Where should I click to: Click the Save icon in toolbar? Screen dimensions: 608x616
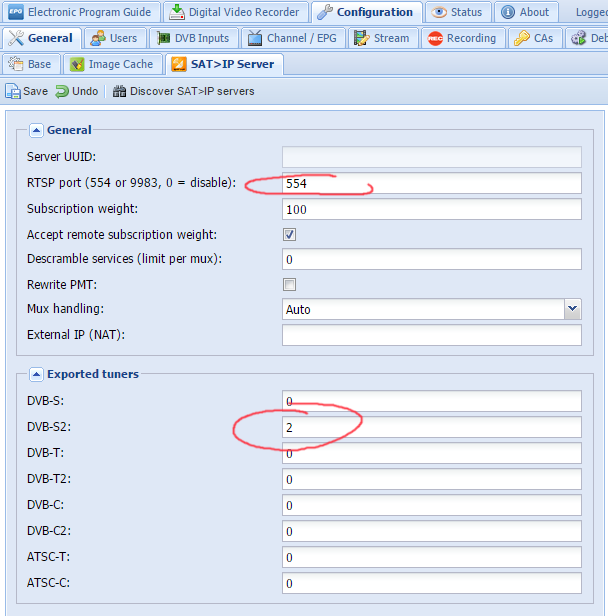(13, 91)
